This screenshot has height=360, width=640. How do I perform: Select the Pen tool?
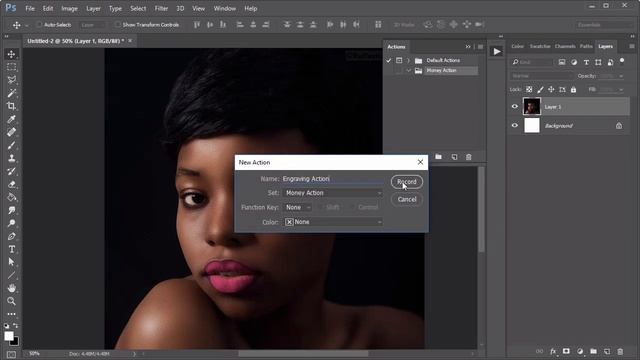tap(11, 236)
